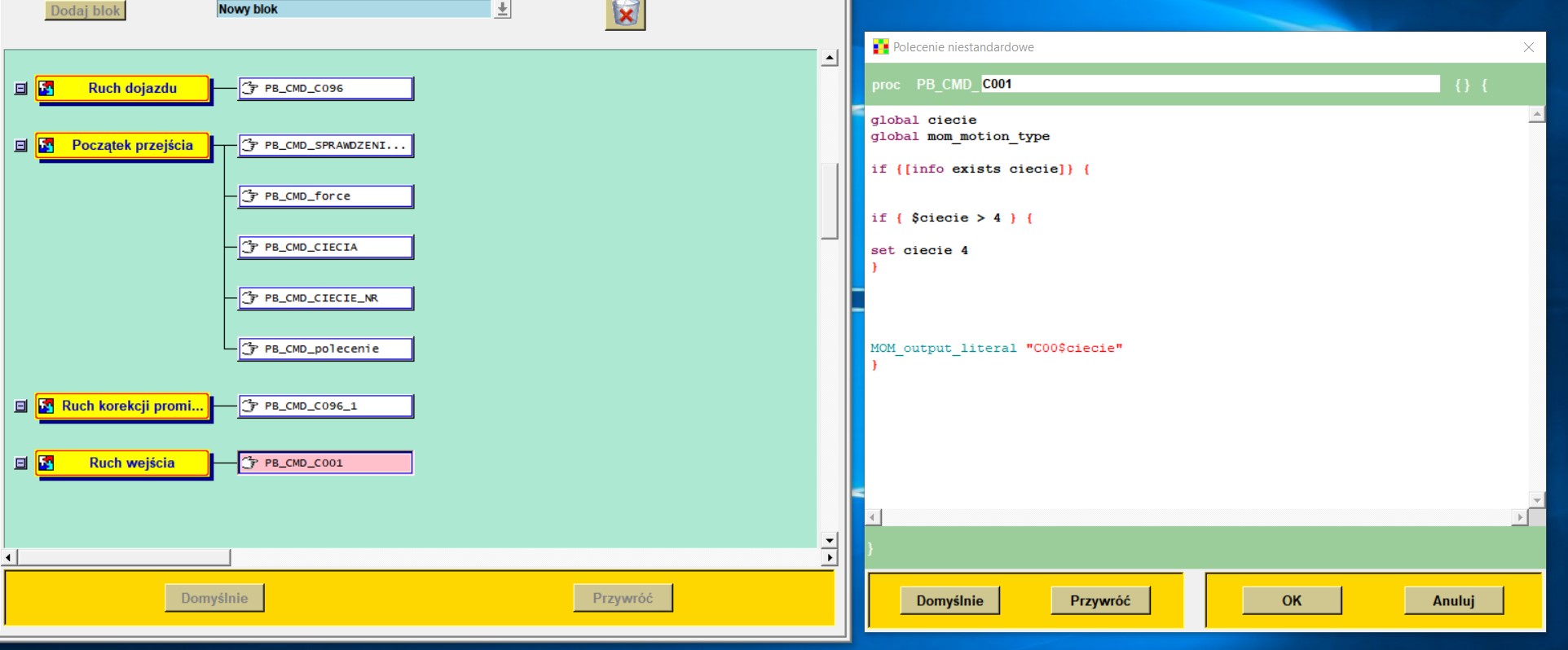
Task: Click the hand icon on PB_CMD_SPRAWDZENI...
Action: point(250,145)
